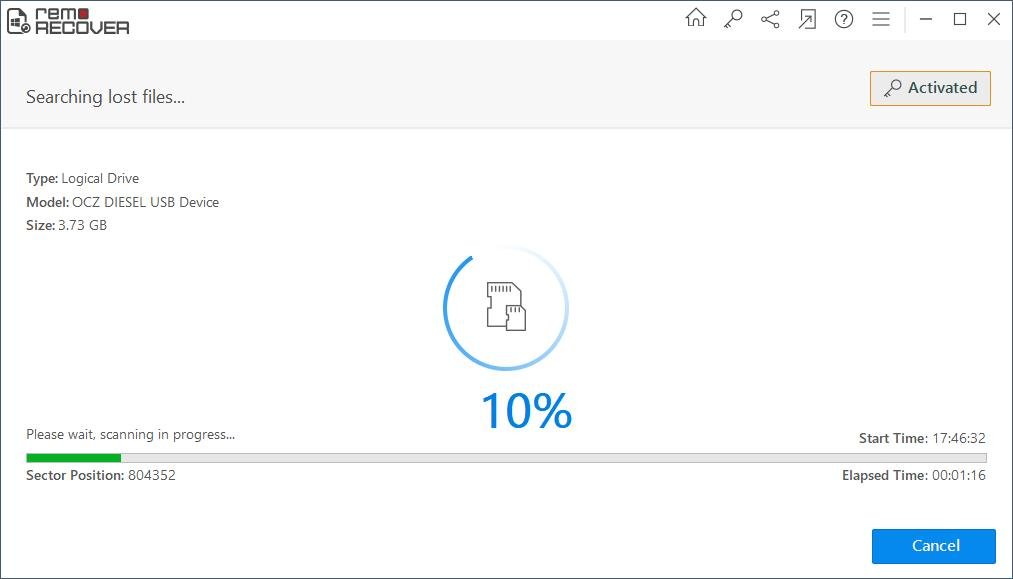Select the Searching lost files heading

[105, 97]
